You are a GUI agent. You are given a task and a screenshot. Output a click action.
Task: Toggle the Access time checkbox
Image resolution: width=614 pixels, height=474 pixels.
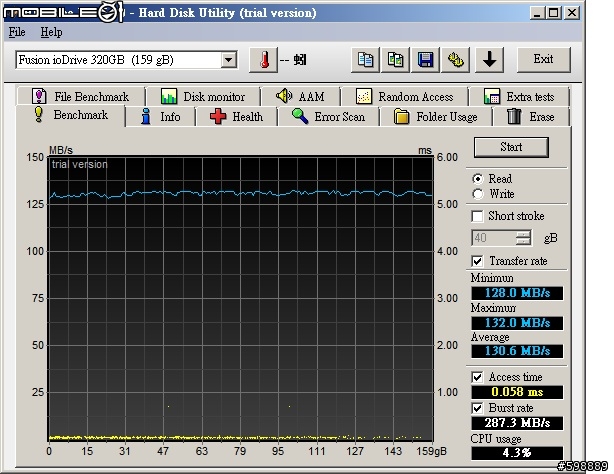tap(477, 377)
